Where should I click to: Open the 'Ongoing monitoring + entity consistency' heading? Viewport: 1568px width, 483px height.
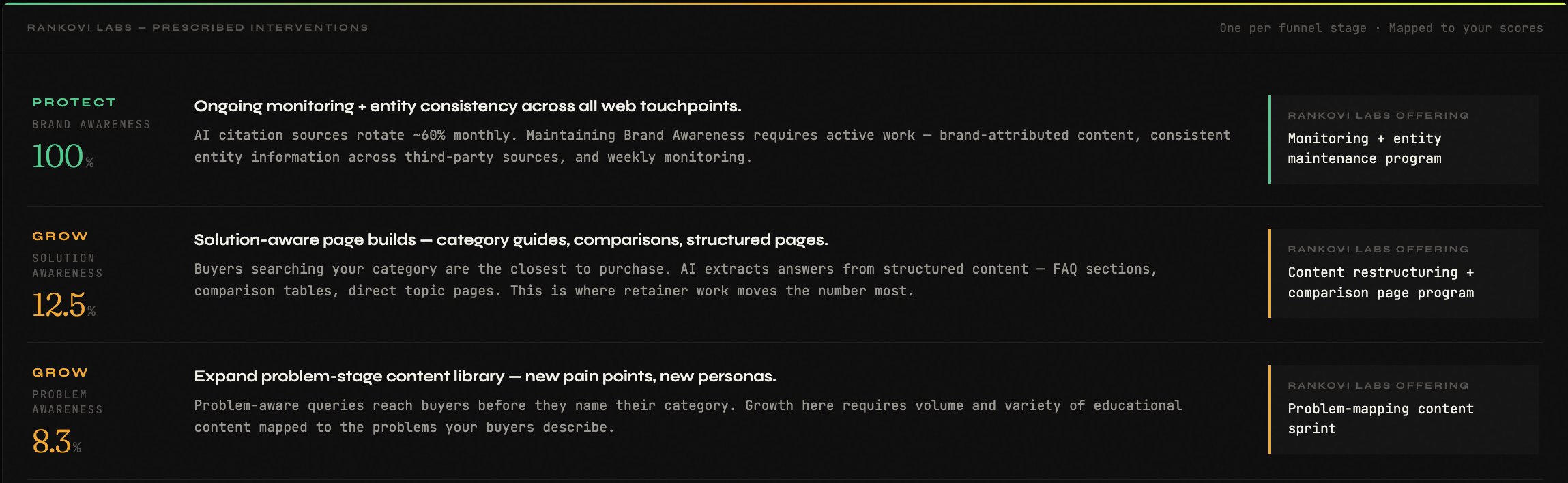(467, 106)
